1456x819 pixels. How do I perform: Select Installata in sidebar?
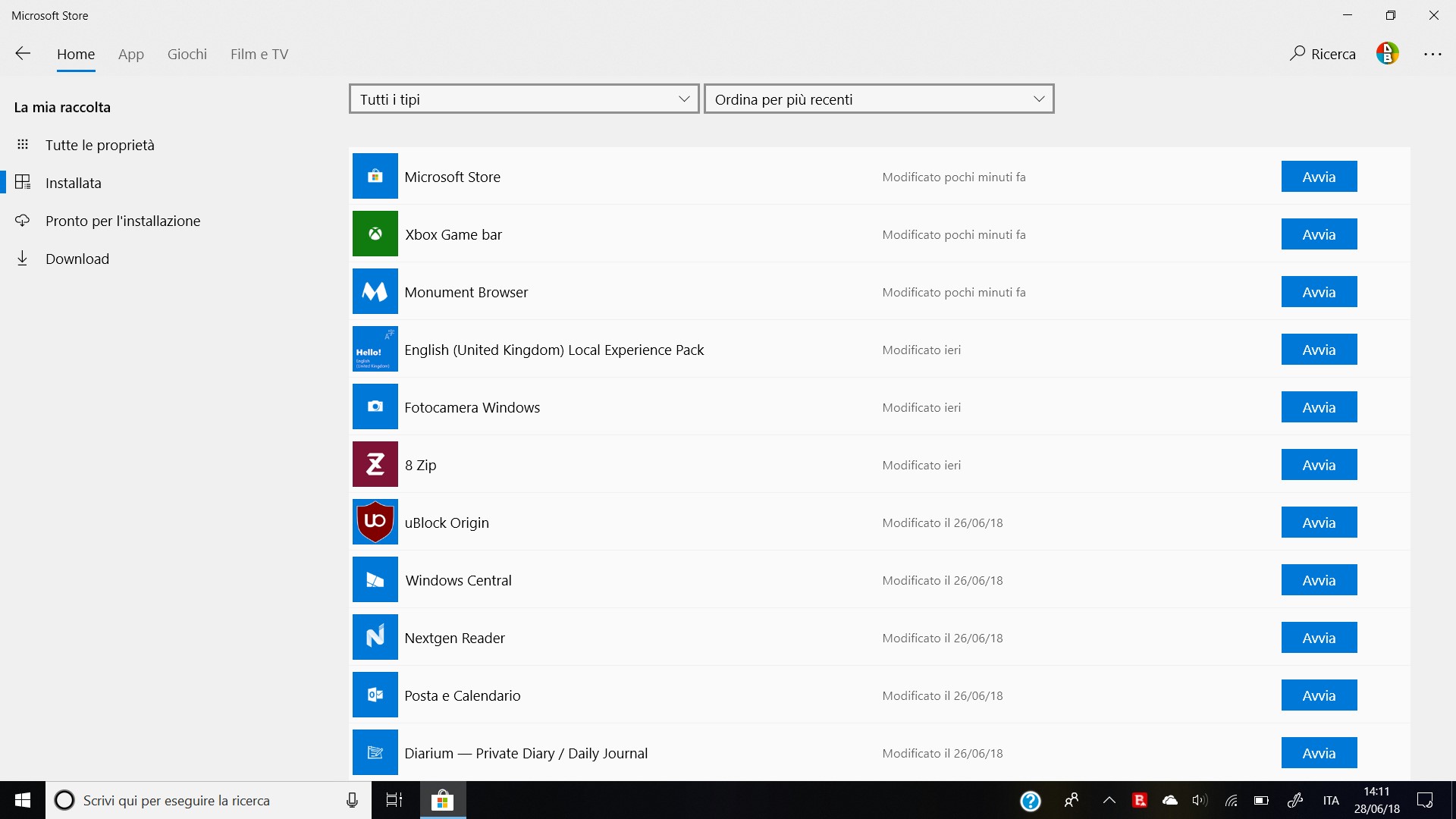74,183
